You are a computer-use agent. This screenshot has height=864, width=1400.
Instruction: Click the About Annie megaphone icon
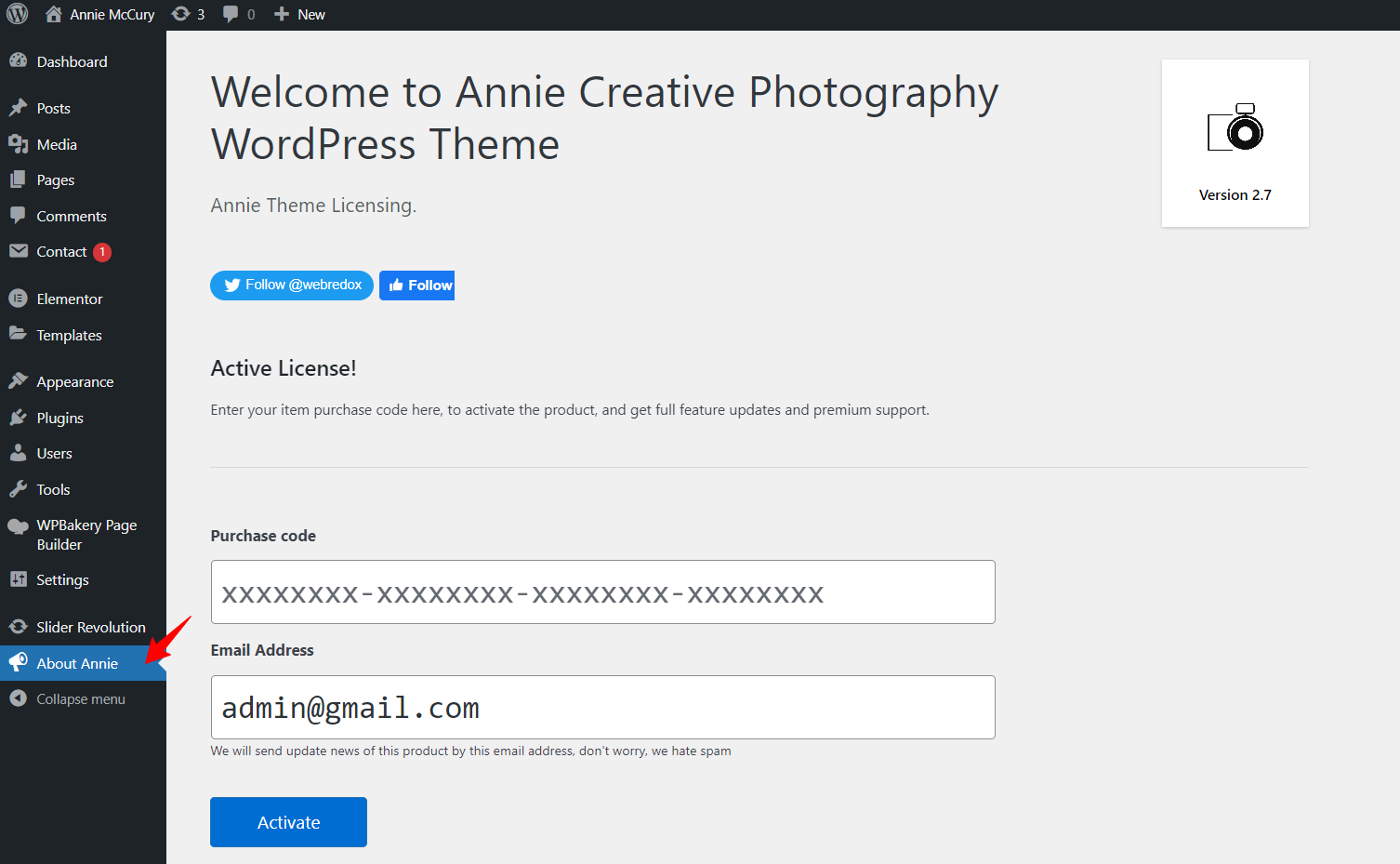18,662
